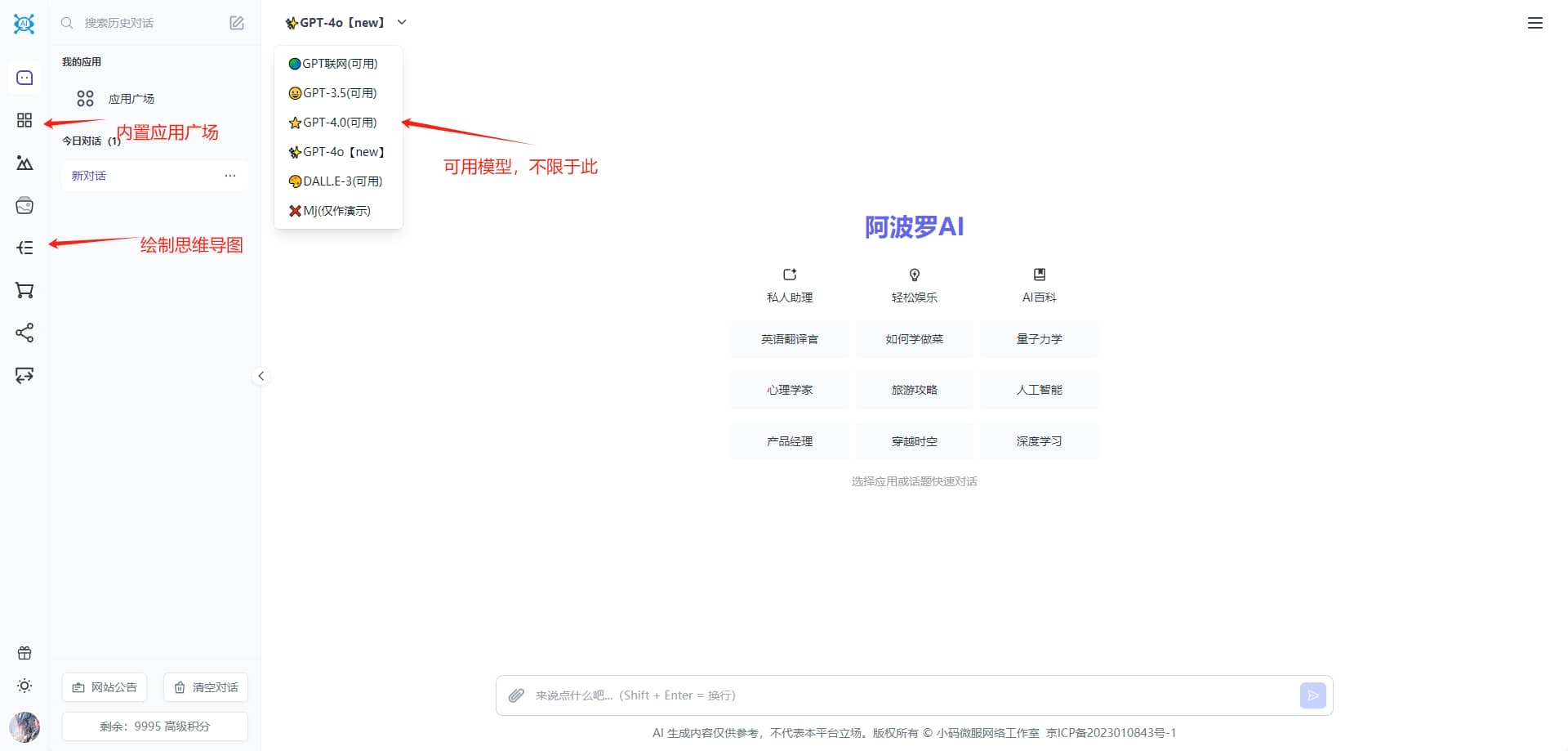The height and width of the screenshot is (751, 1568).
Task: Select the 深度学习 topic
Action: tap(1040, 441)
